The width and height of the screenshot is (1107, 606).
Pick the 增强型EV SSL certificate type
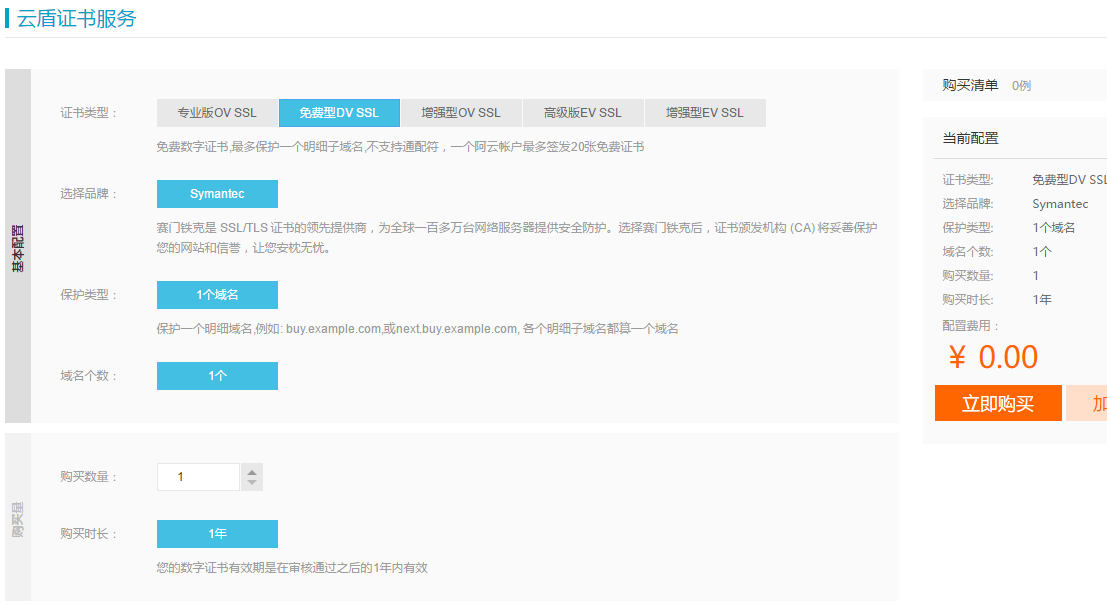[705, 113]
